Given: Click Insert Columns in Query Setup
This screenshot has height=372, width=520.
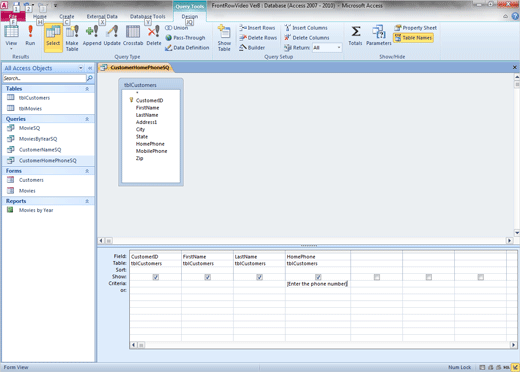Looking at the screenshot, I should (306, 28).
